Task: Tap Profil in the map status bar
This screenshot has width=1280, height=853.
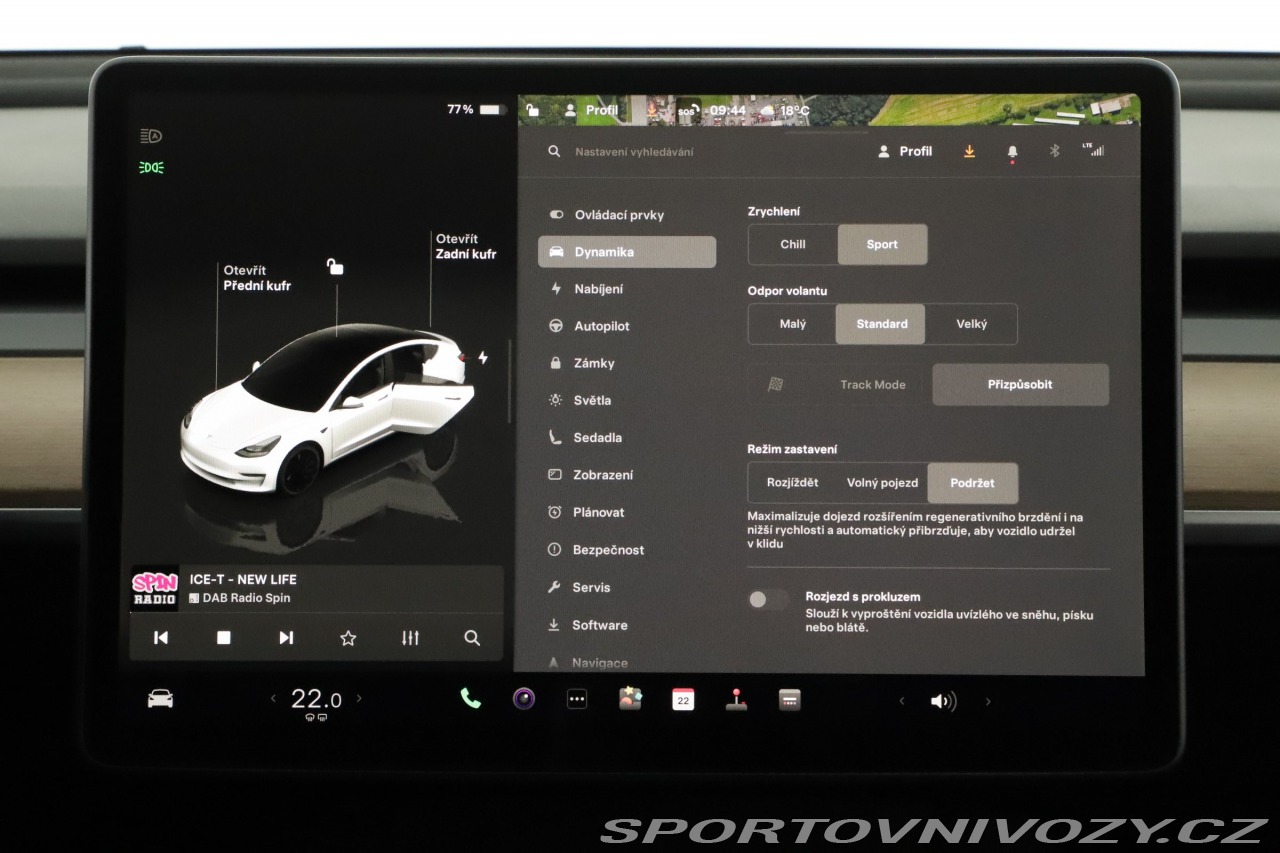Action: [591, 110]
